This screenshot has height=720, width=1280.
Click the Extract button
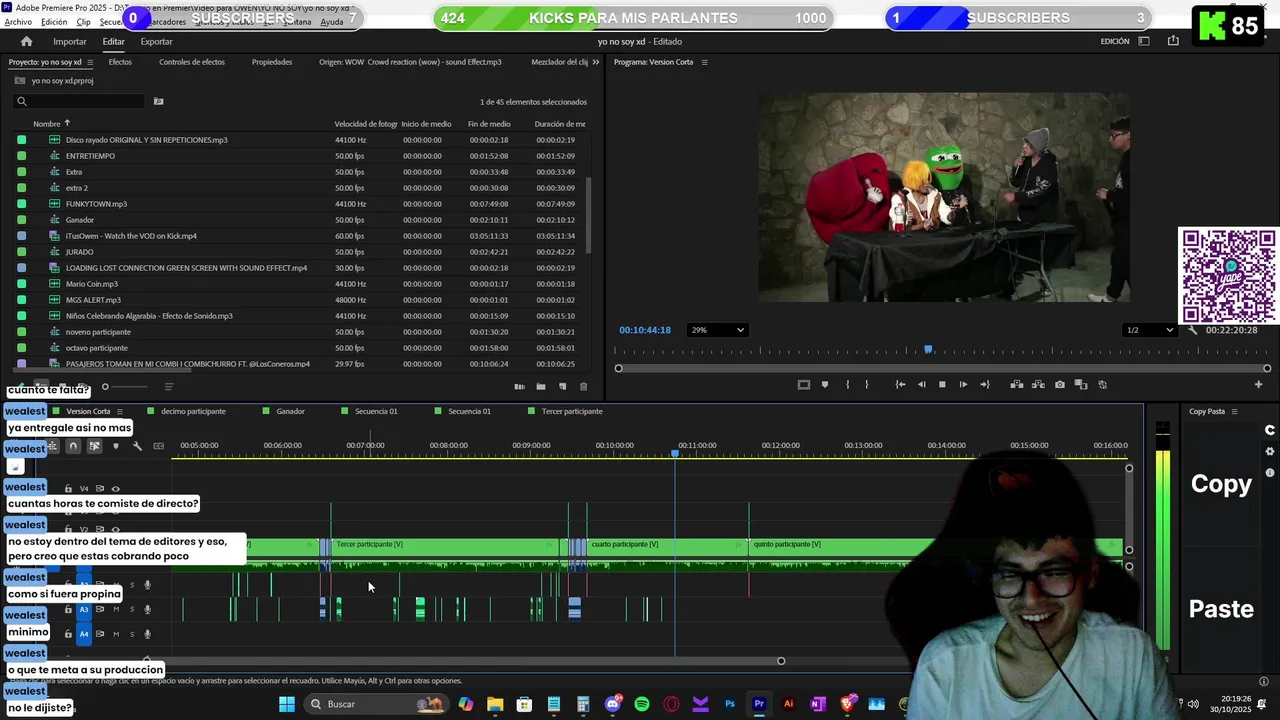1038,385
